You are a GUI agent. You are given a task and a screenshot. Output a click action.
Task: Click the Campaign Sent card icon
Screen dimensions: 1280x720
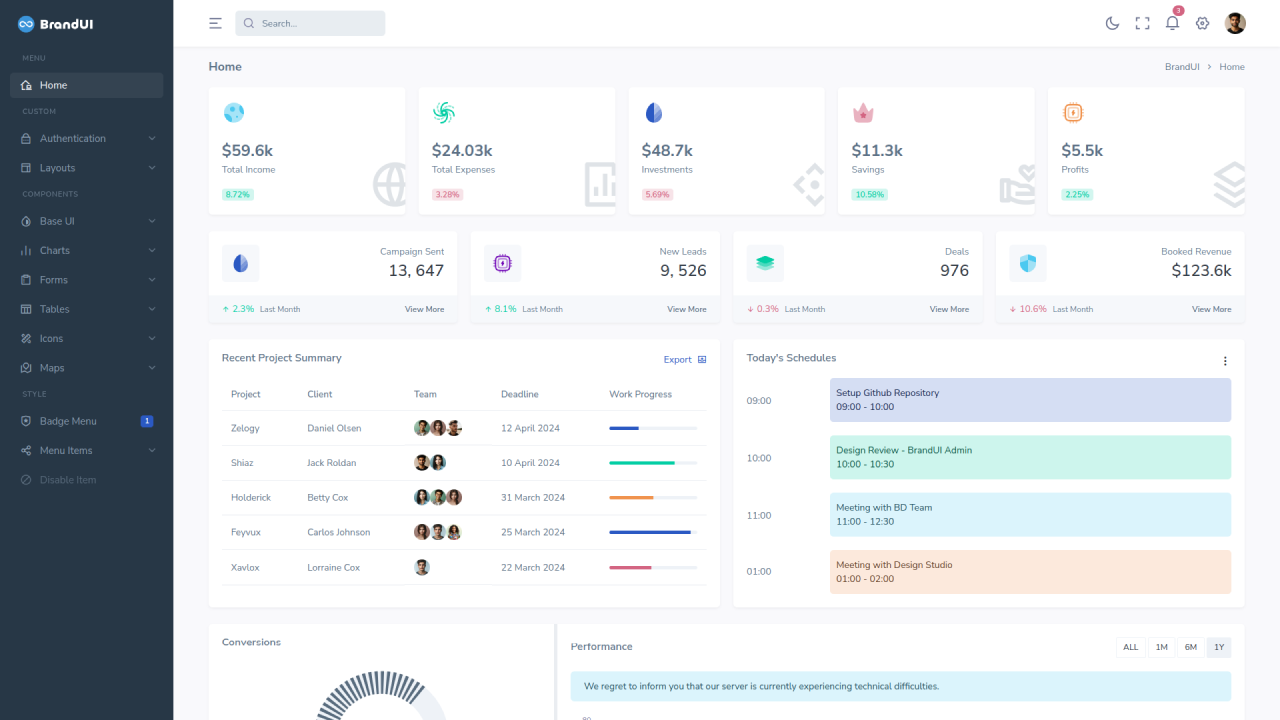(241, 264)
